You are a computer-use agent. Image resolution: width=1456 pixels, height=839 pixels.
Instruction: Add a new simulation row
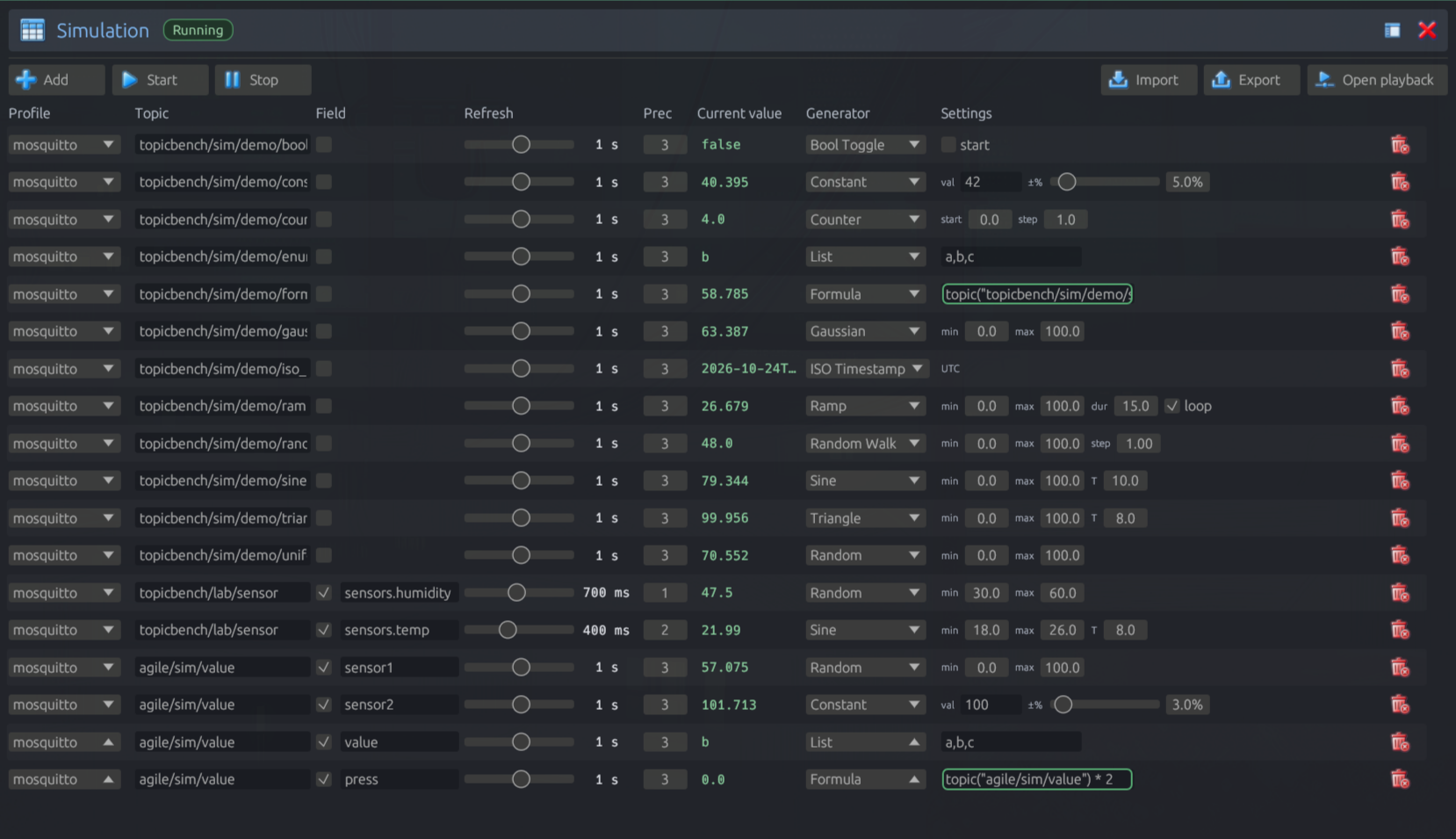click(x=57, y=80)
